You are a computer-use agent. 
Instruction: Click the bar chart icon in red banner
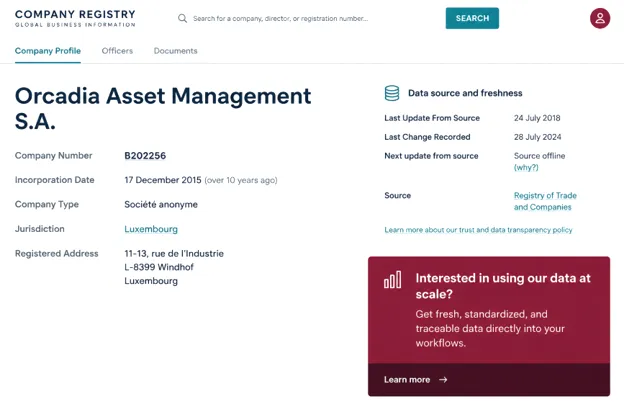(392, 280)
